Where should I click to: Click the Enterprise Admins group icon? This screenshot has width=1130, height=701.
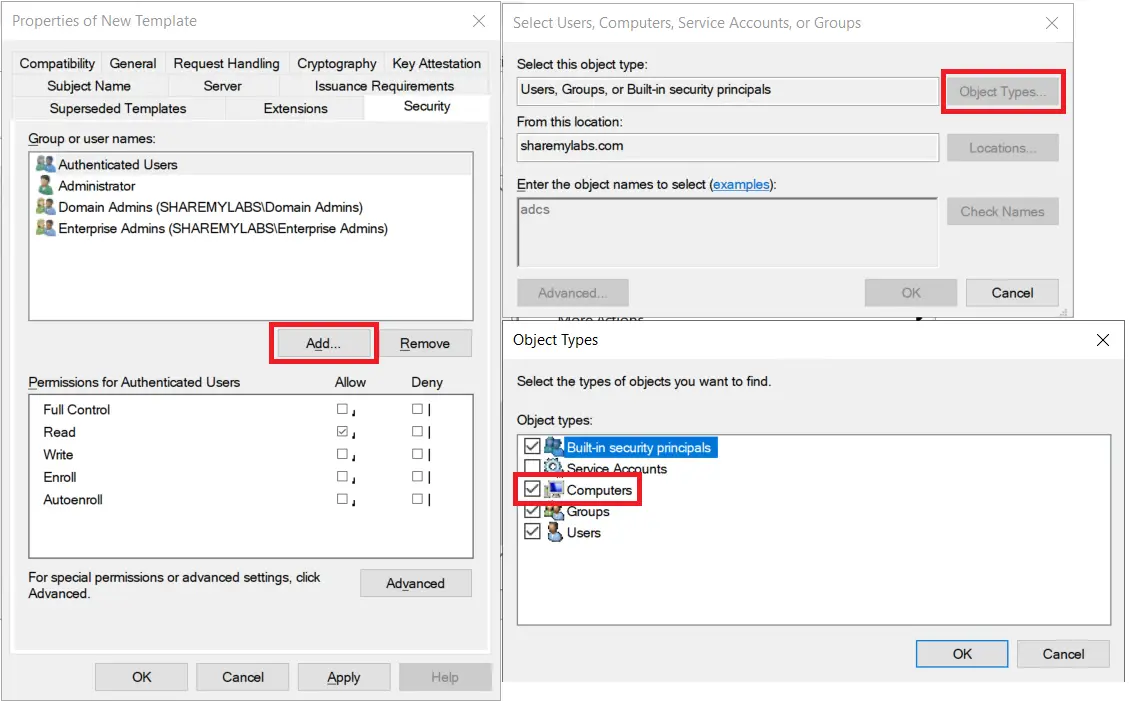[x=45, y=228]
